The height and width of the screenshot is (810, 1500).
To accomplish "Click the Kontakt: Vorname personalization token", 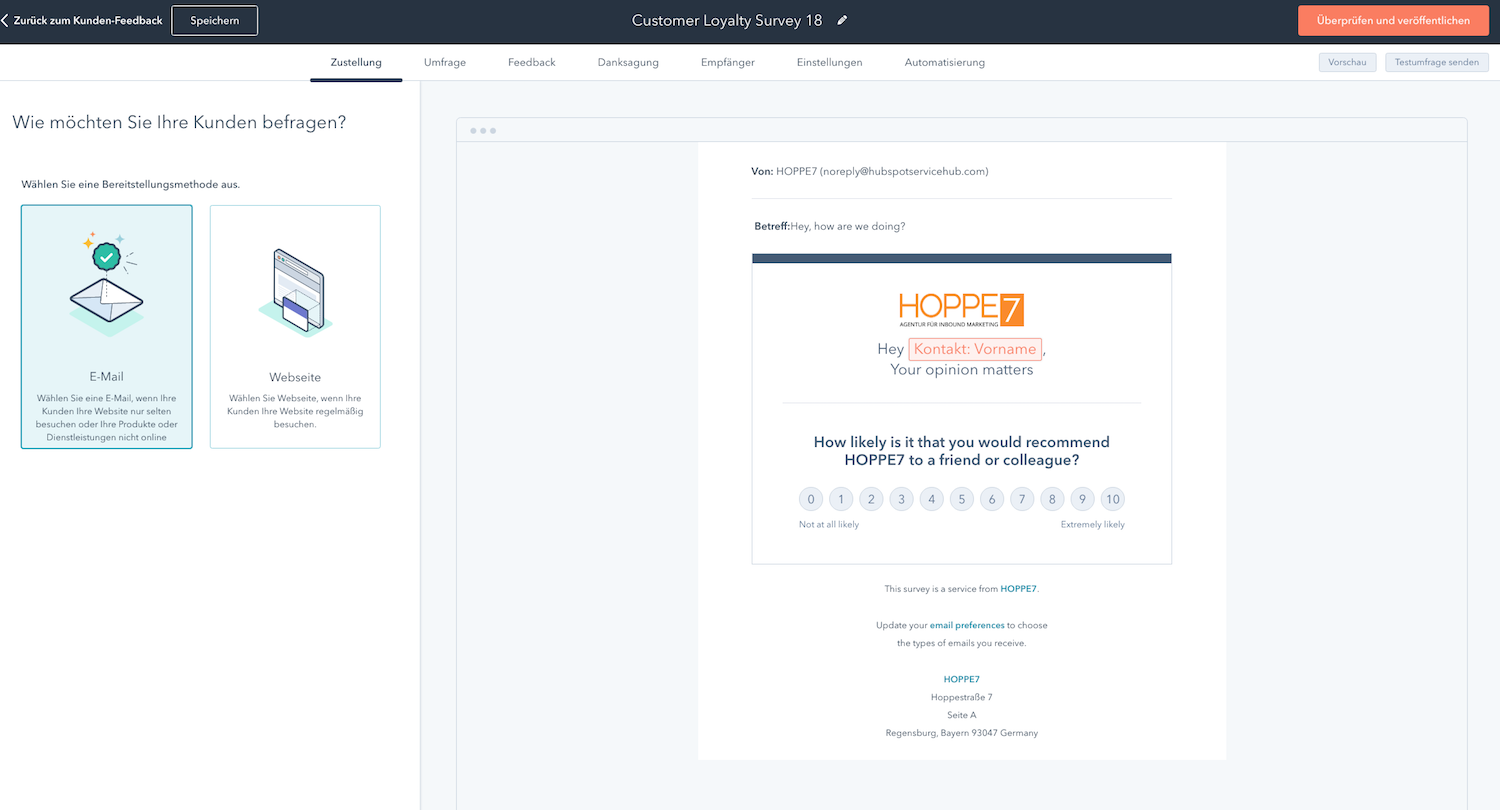I will coord(975,349).
